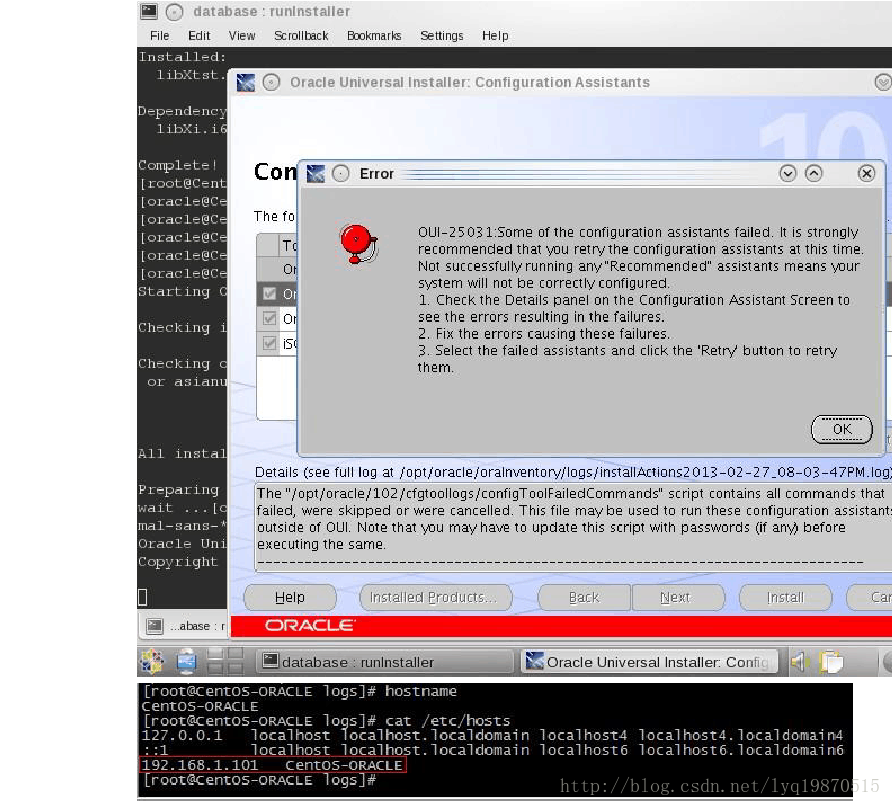Click '127.0.0.1' text in hosts output
Viewport: 892px width, 806px height.
[x=181, y=735]
